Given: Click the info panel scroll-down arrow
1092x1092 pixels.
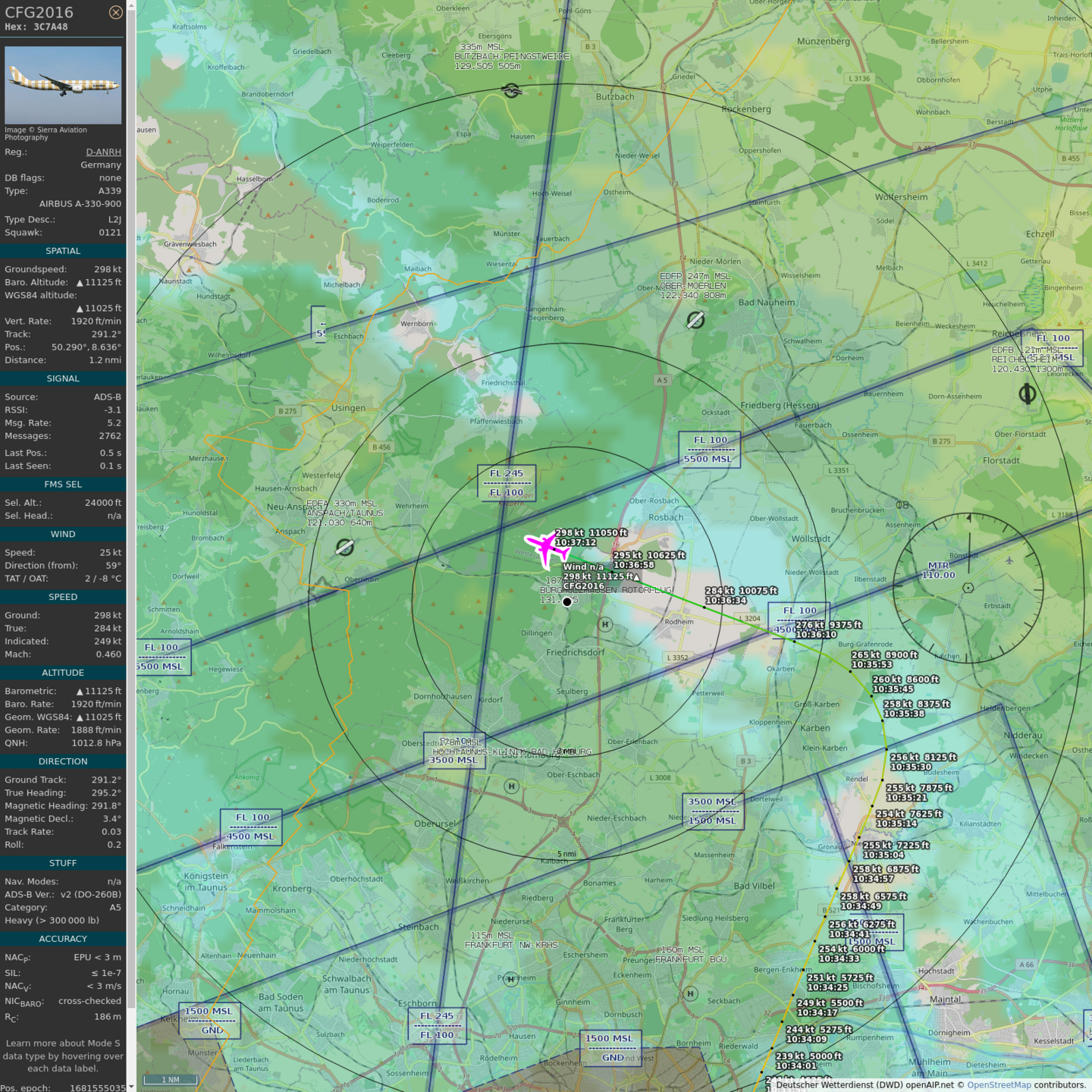Looking at the screenshot, I should click(131, 1087).
